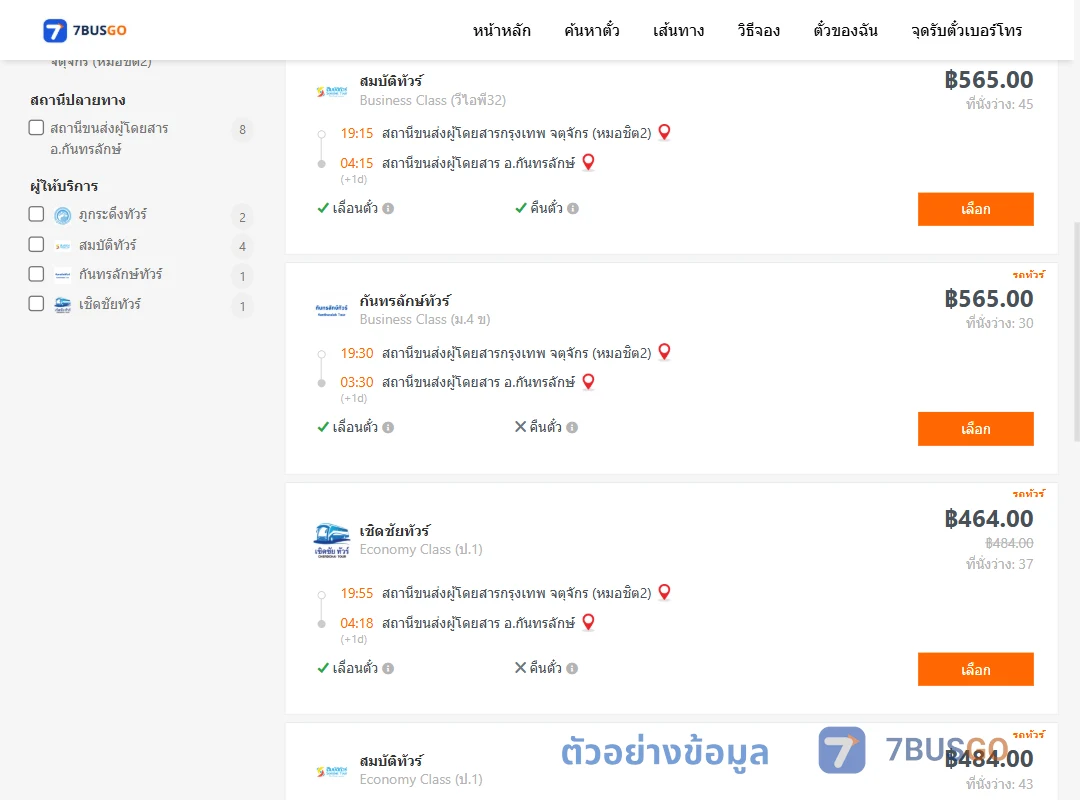
Task: Tick the ภูกระดึงทัวร์ operator checkbox
Action: click(x=37, y=214)
